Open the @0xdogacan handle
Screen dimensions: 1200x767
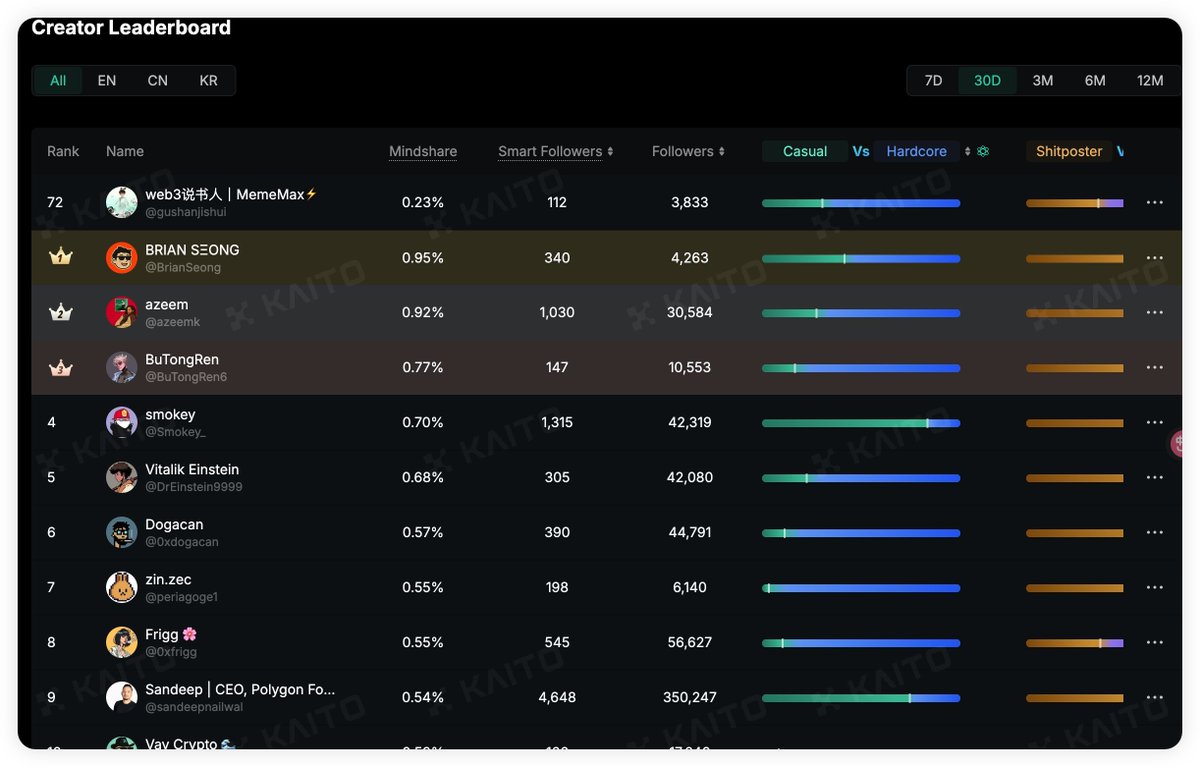182,543
